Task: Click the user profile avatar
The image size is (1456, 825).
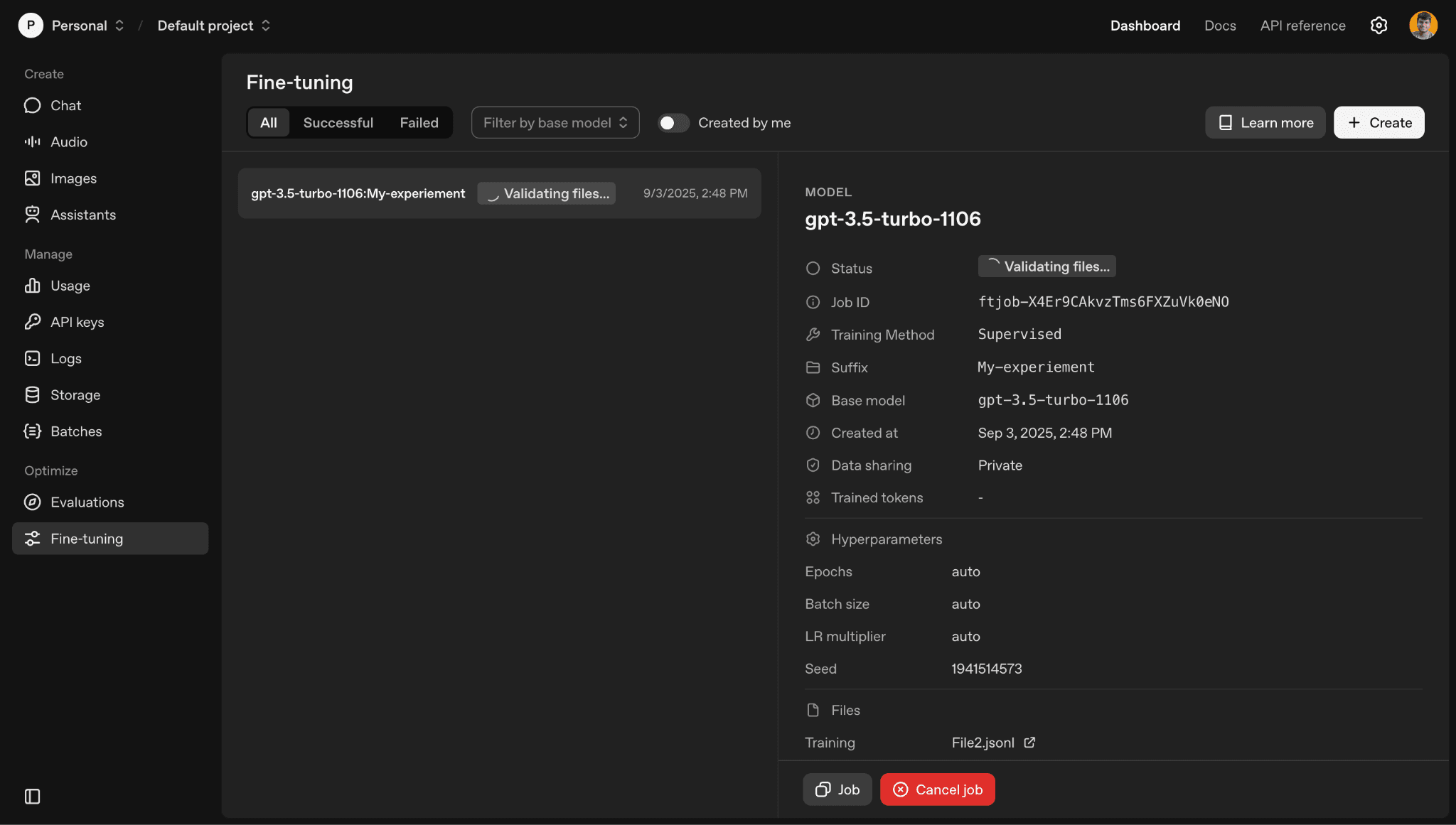Action: pos(1423,26)
